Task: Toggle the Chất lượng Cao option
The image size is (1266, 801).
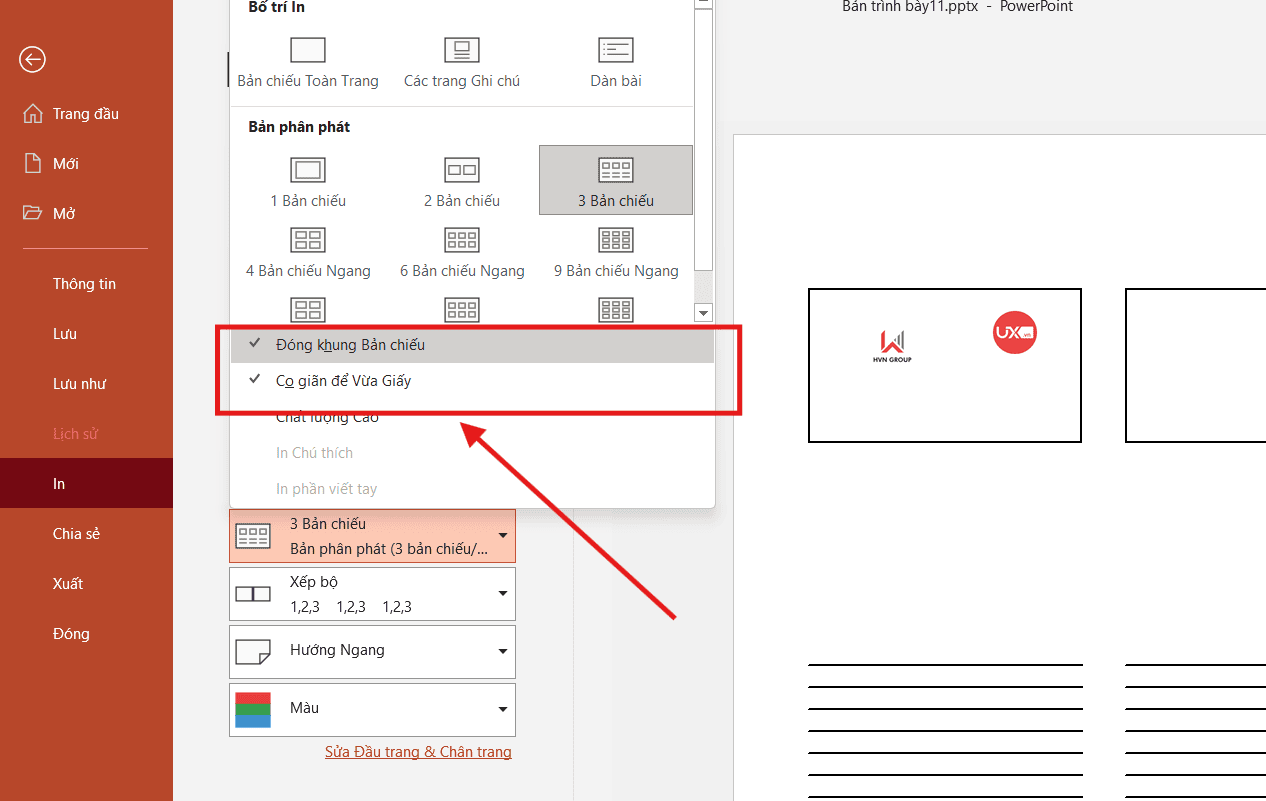Action: pyautogui.click(x=327, y=418)
